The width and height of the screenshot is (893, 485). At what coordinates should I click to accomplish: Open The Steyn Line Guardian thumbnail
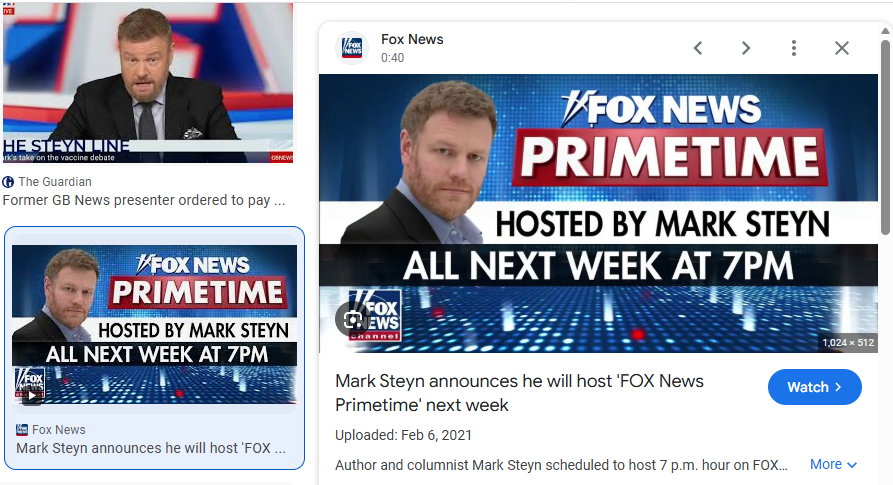pyautogui.click(x=148, y=83)
